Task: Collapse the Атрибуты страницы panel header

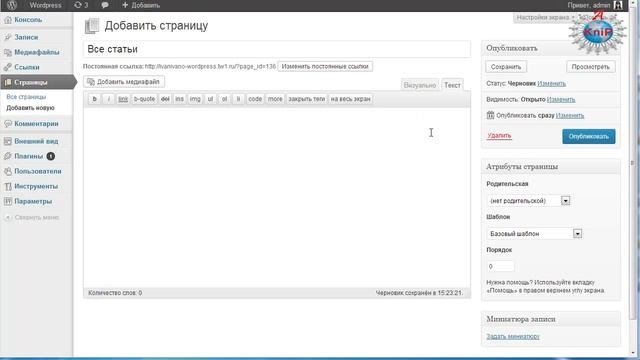Action: (551, 167)
